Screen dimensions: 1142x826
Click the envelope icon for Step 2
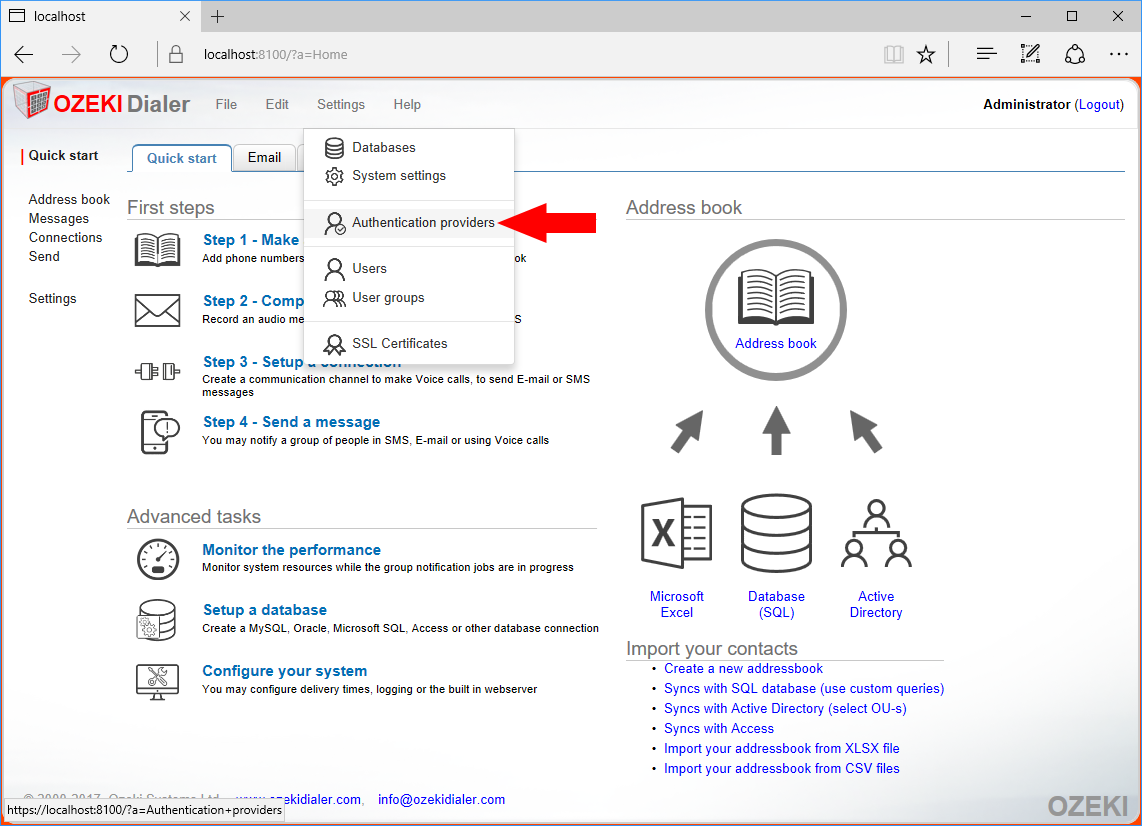tap(157, 310)
